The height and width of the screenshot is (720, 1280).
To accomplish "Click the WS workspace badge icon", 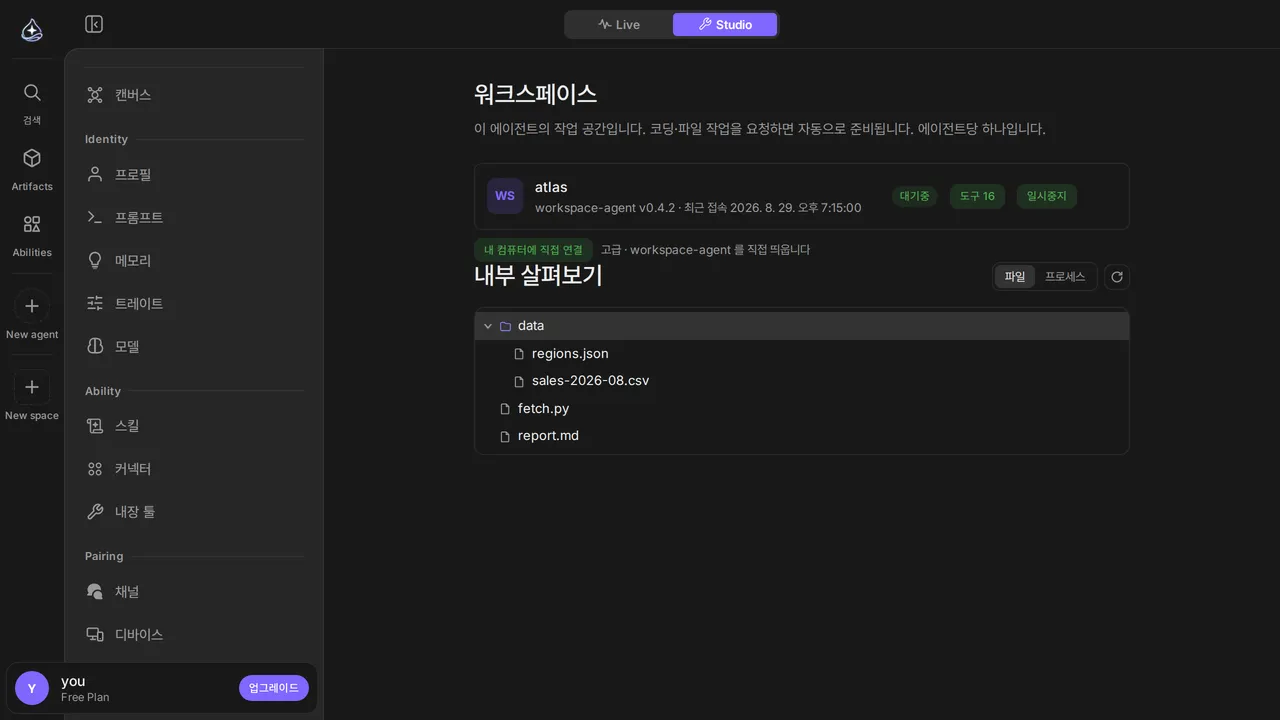I will pos(505,196).
